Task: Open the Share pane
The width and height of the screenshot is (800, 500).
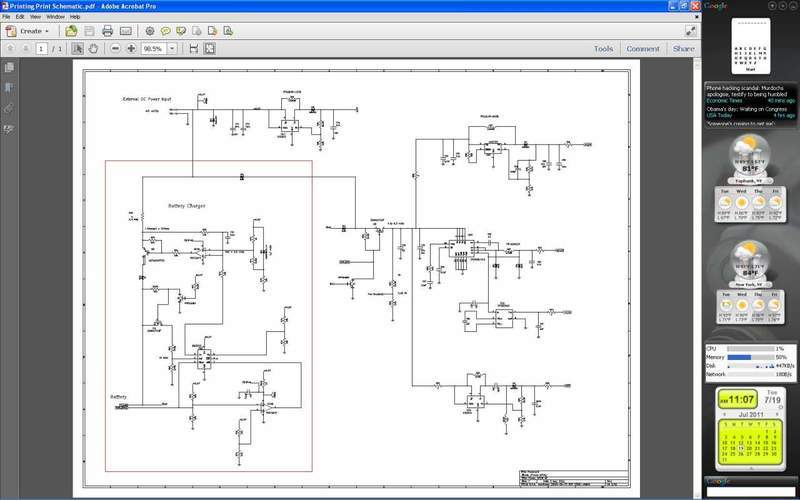Action: (x=683, y=48)
